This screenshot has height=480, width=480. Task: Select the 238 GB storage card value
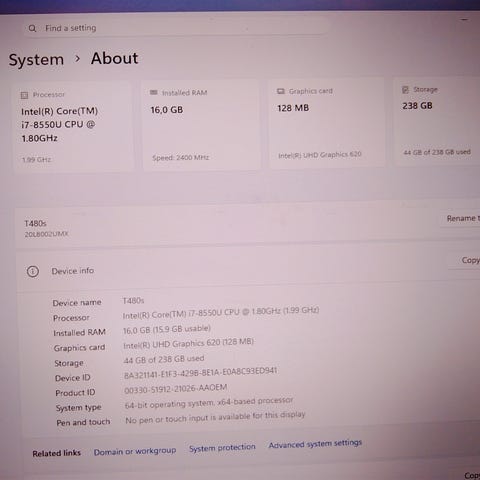tap(417, 106)
